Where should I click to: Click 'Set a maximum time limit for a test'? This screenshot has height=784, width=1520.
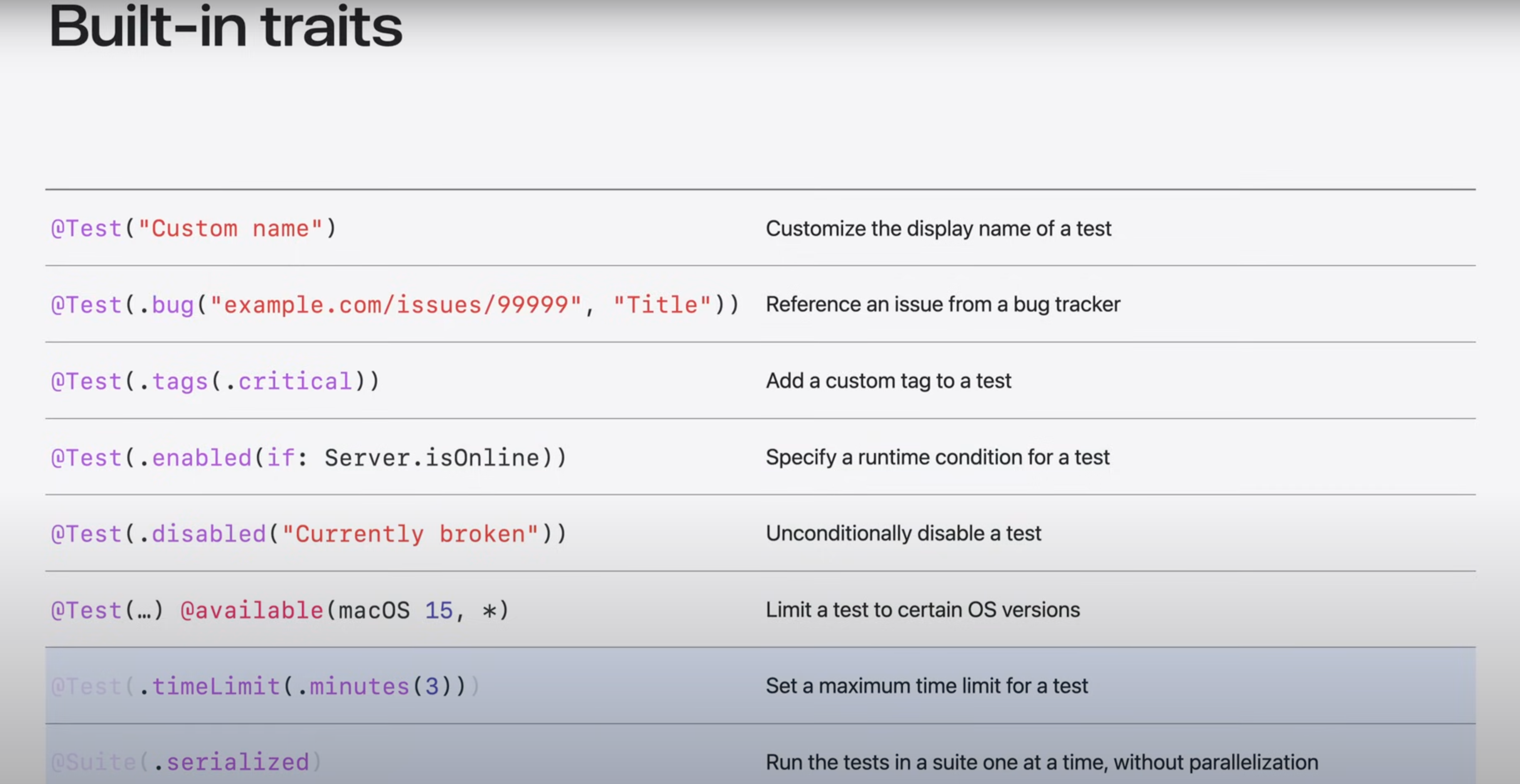pyautogui.click(x=926, y=685)
